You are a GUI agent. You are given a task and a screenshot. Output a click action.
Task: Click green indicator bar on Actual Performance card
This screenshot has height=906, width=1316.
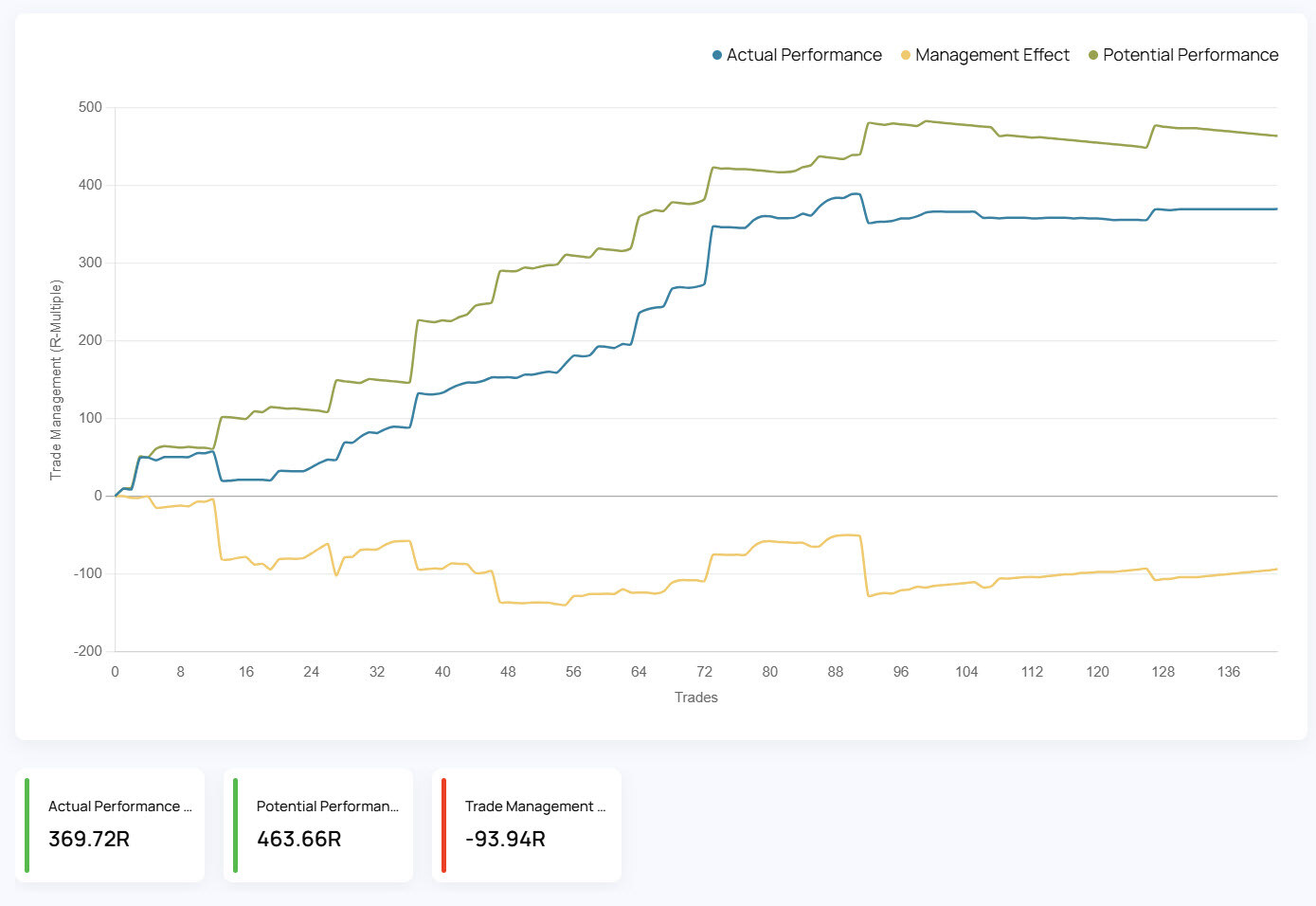pyautogui.click(x=27, y=825)
